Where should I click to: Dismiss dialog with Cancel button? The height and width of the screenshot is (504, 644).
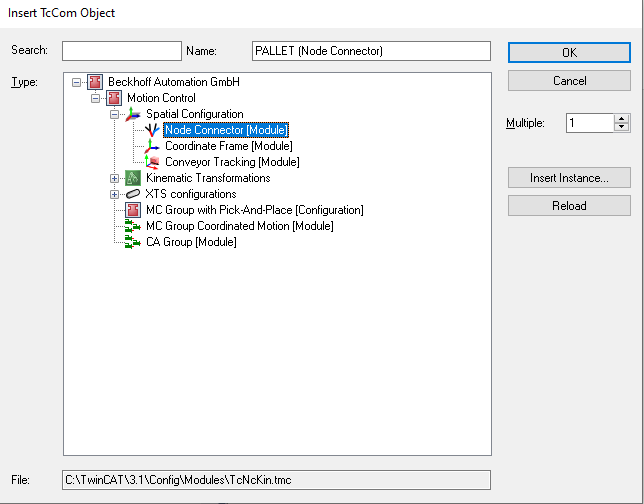point(569,81)
